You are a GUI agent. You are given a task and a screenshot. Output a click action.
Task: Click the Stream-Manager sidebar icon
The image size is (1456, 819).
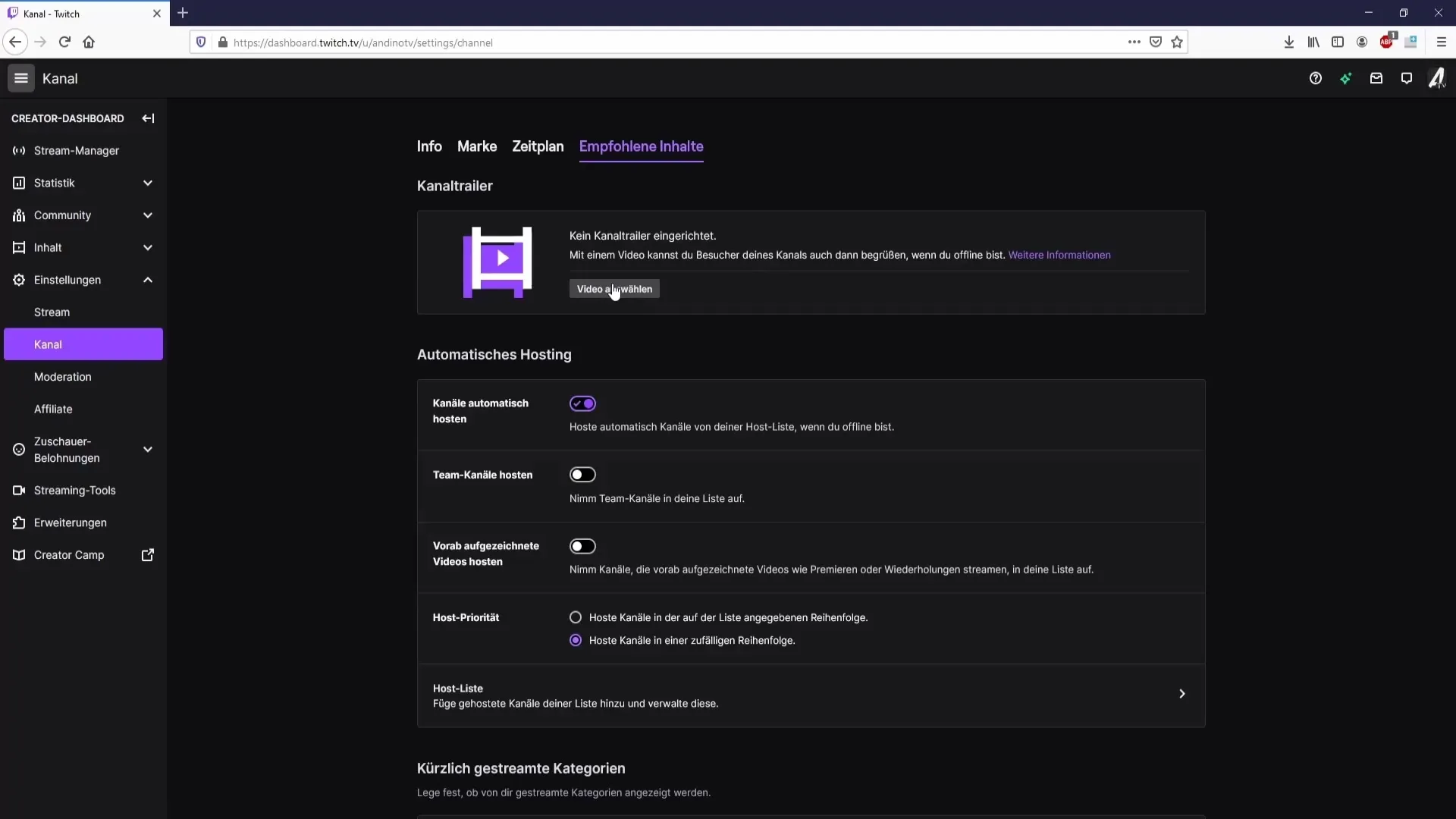click(19, 150)
